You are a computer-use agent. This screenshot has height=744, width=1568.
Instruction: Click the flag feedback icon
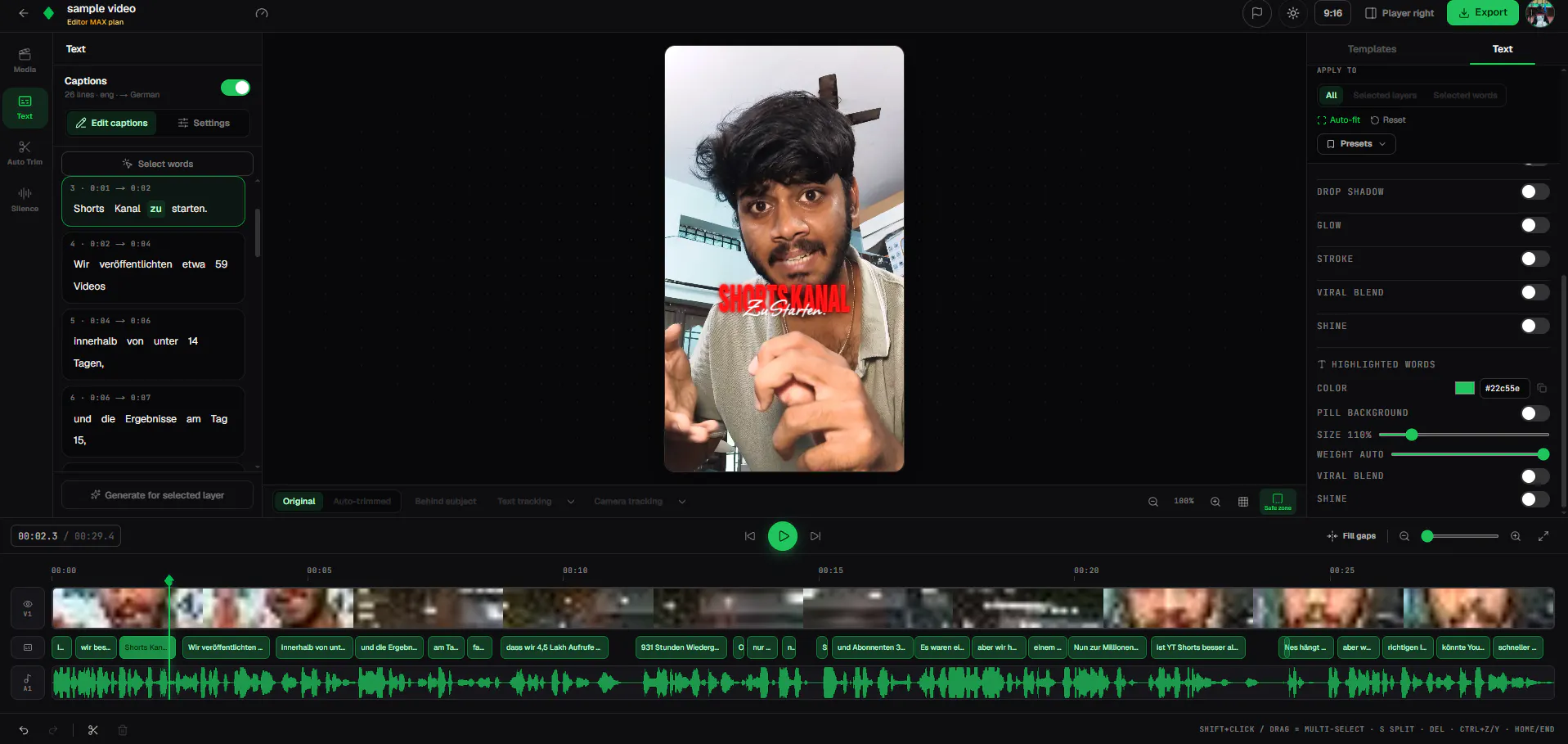tap(1256, 13)
